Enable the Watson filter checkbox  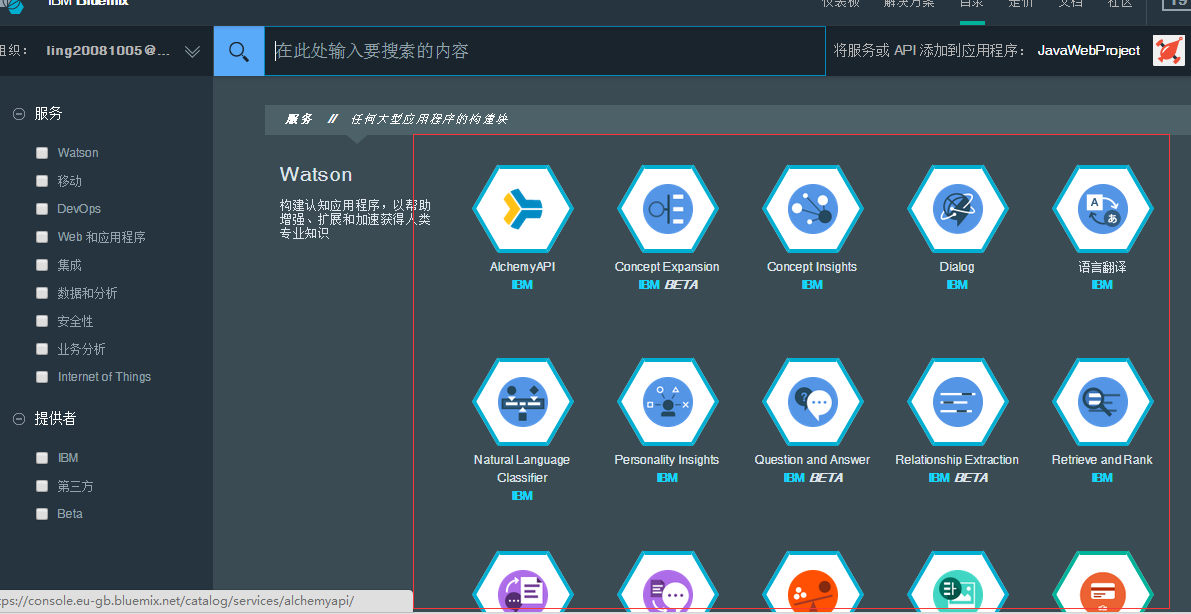pyautogui.click(x=42, y=153)
